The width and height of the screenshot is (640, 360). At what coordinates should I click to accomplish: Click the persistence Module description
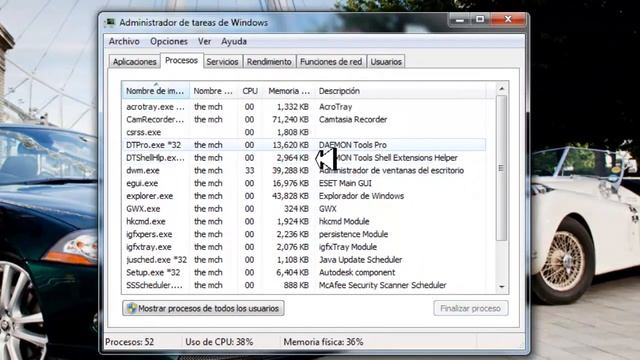353,234
